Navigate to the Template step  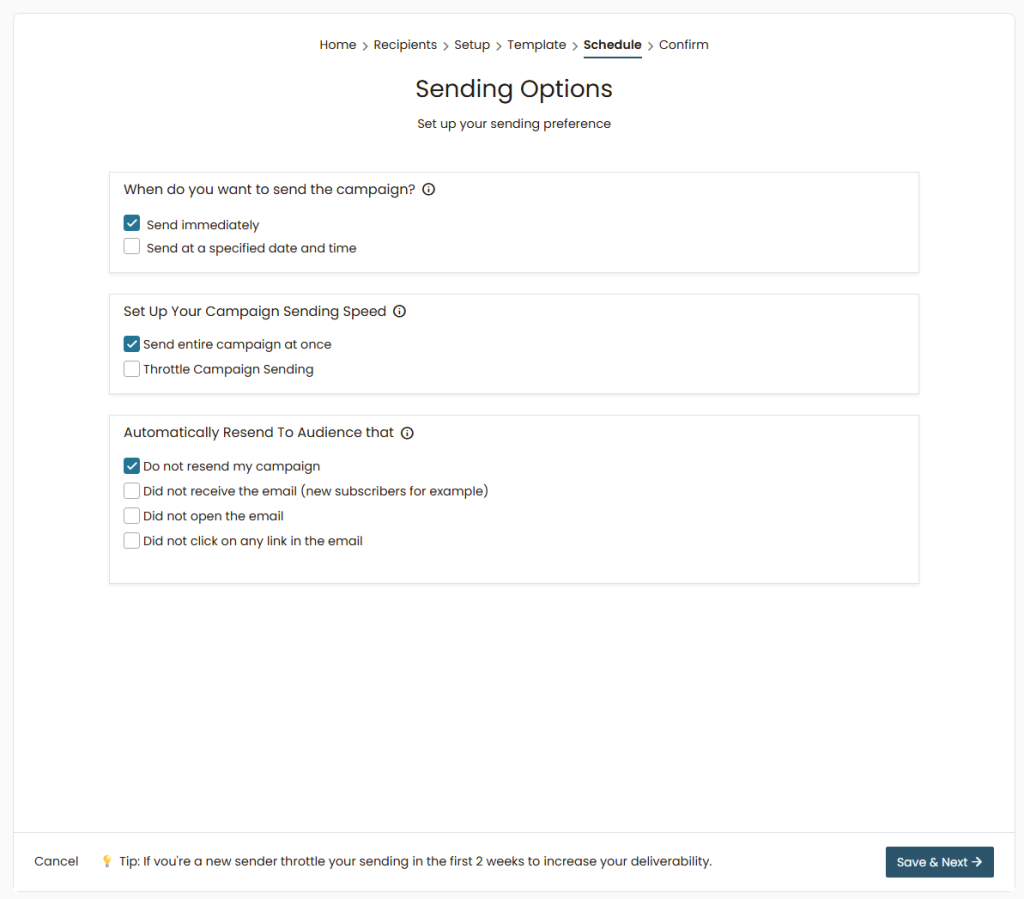tap(536, 45)
